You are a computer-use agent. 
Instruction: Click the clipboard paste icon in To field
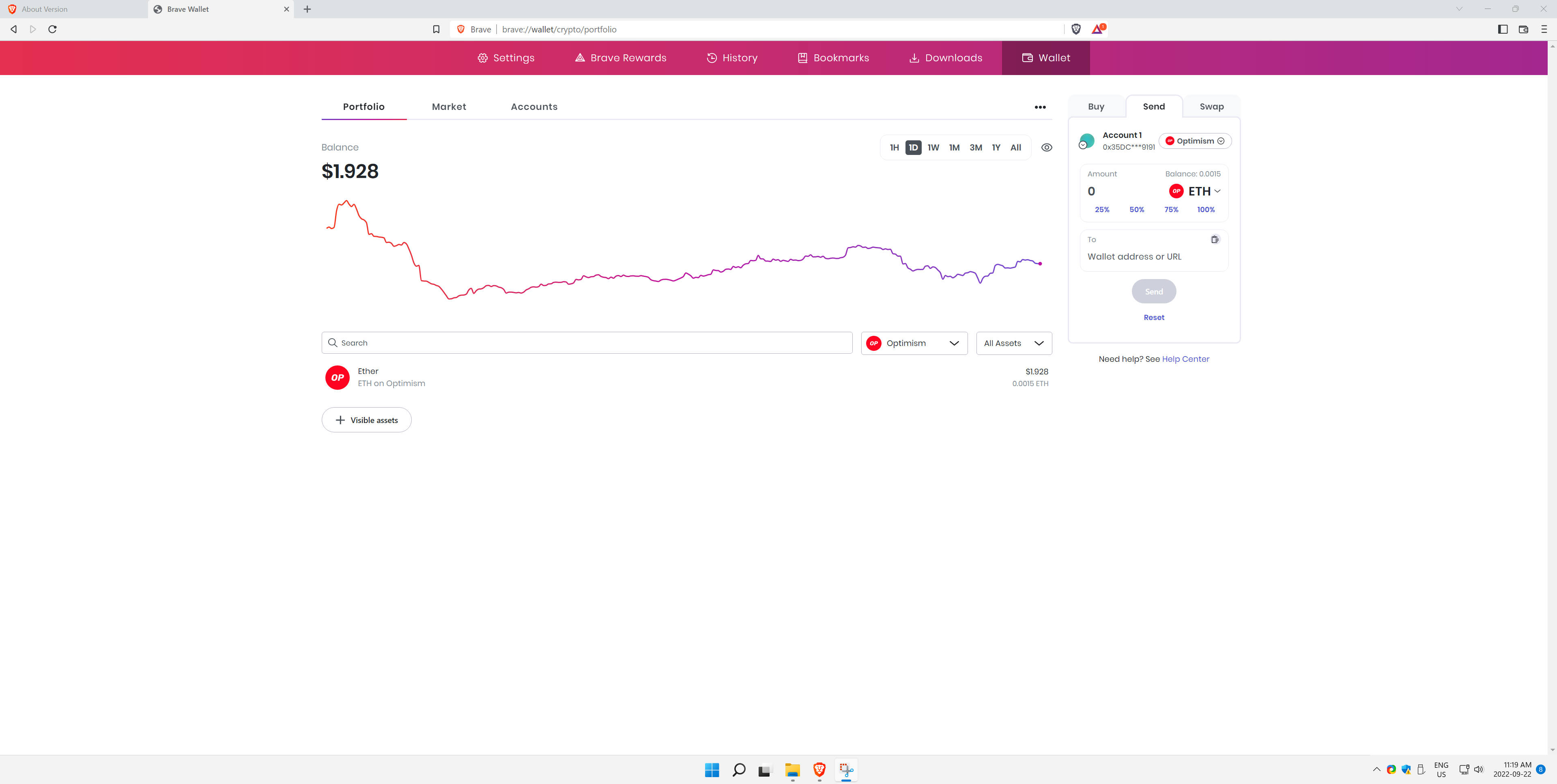(1215, 239)
